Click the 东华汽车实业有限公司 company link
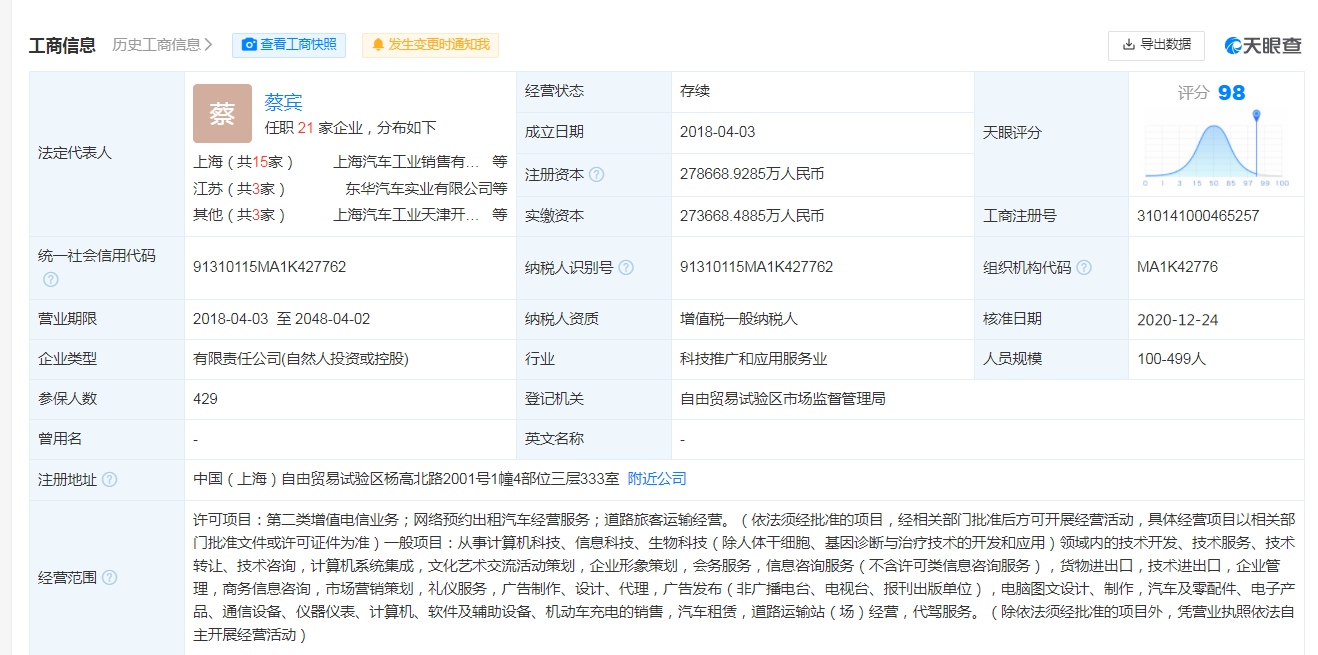 pyautogui.click(x=418, y=188)
